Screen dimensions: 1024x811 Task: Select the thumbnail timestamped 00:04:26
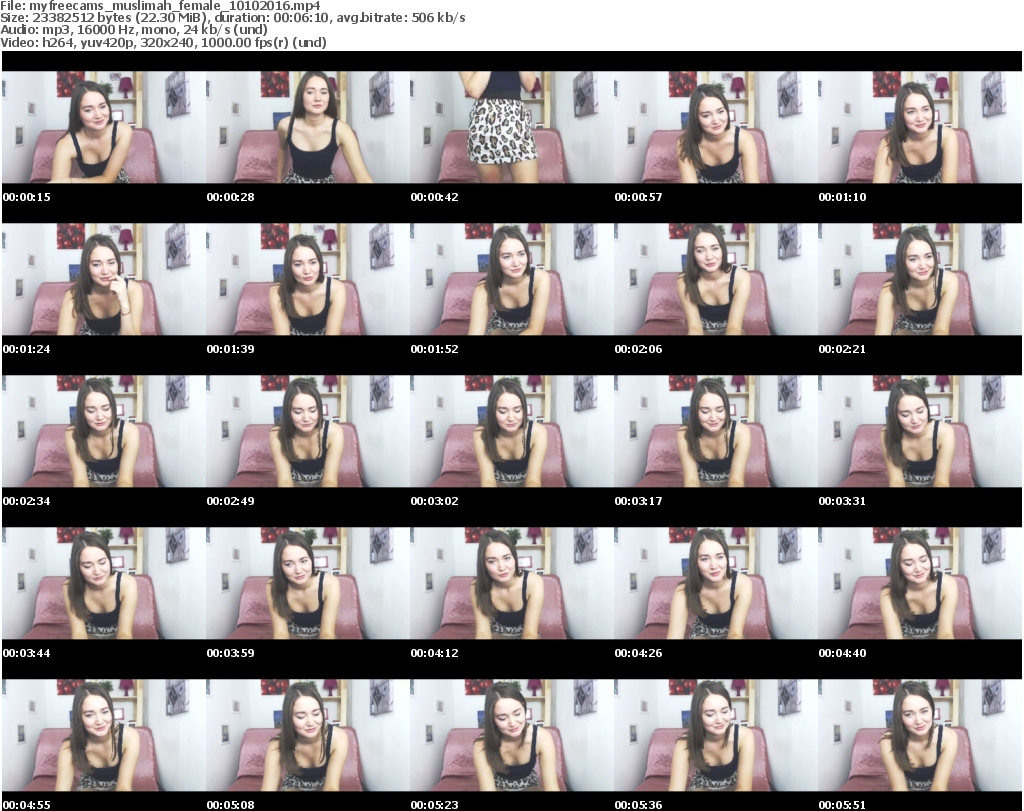click(716, 583)
